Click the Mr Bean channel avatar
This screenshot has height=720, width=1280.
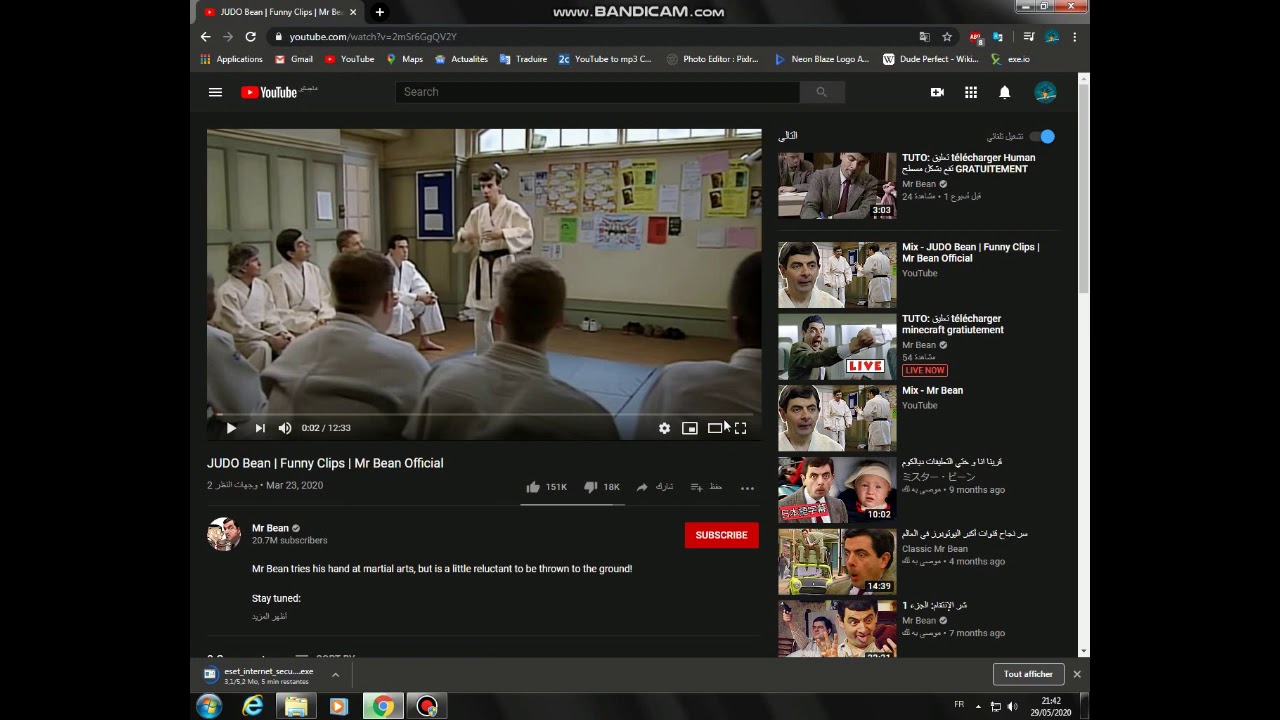coord(224,534)
